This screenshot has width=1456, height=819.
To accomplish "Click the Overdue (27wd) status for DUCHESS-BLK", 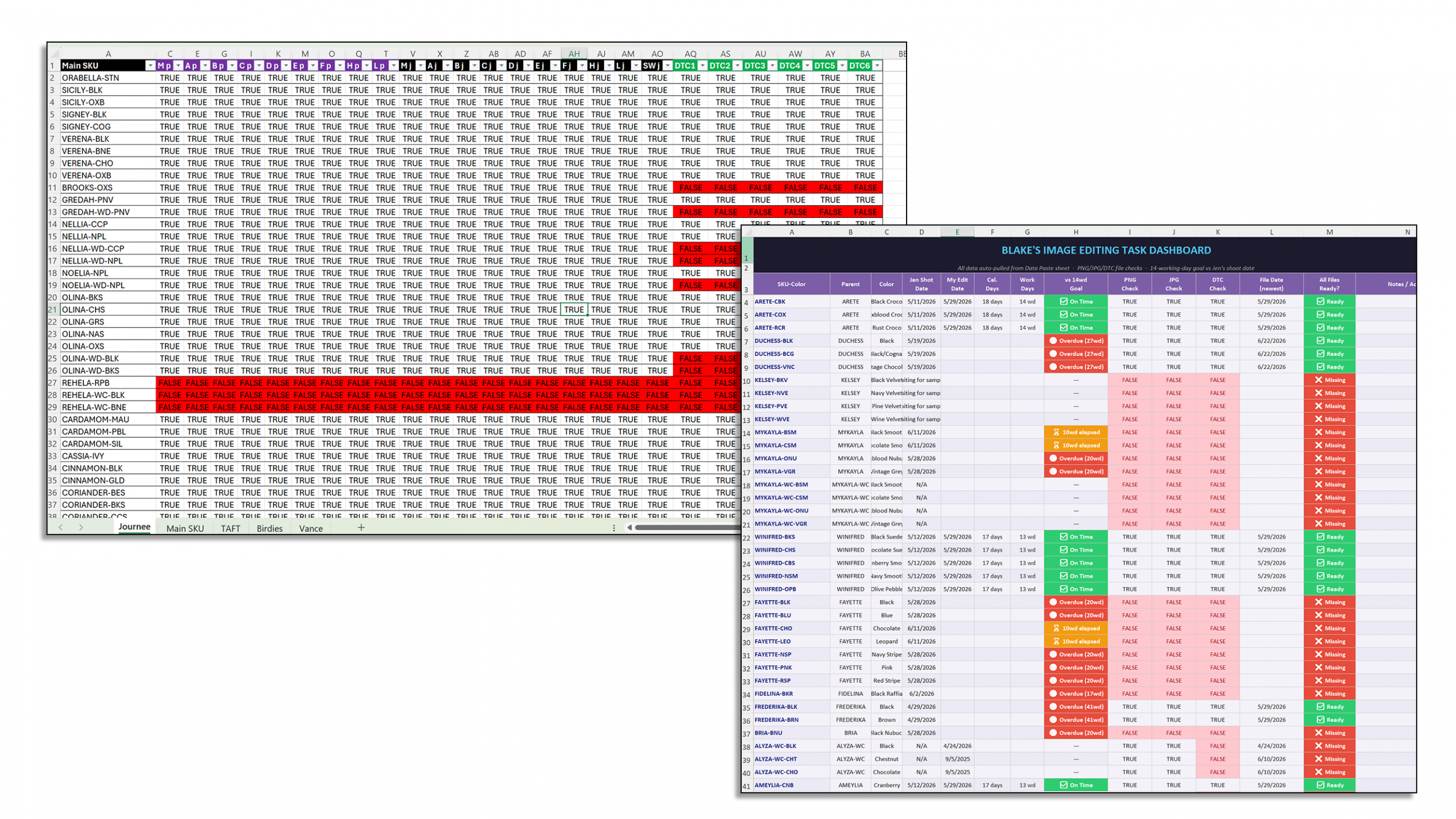I will pyautogui.click(x=1076, y=341).
